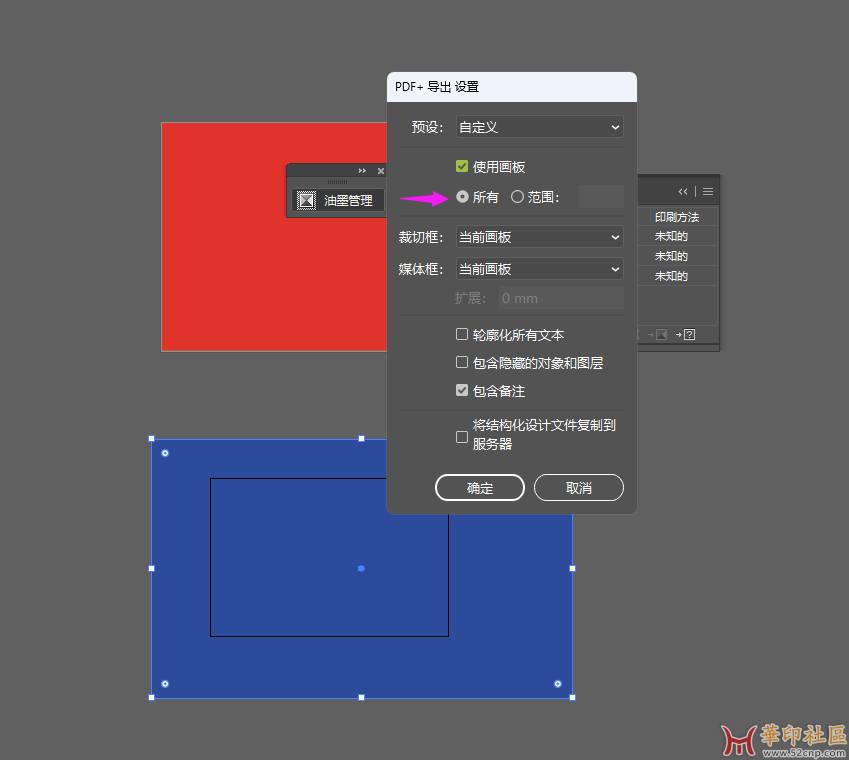Click the 油墨管理 panel icon
This screenshot has width=849, height=760.
click(x=307, y=200)
